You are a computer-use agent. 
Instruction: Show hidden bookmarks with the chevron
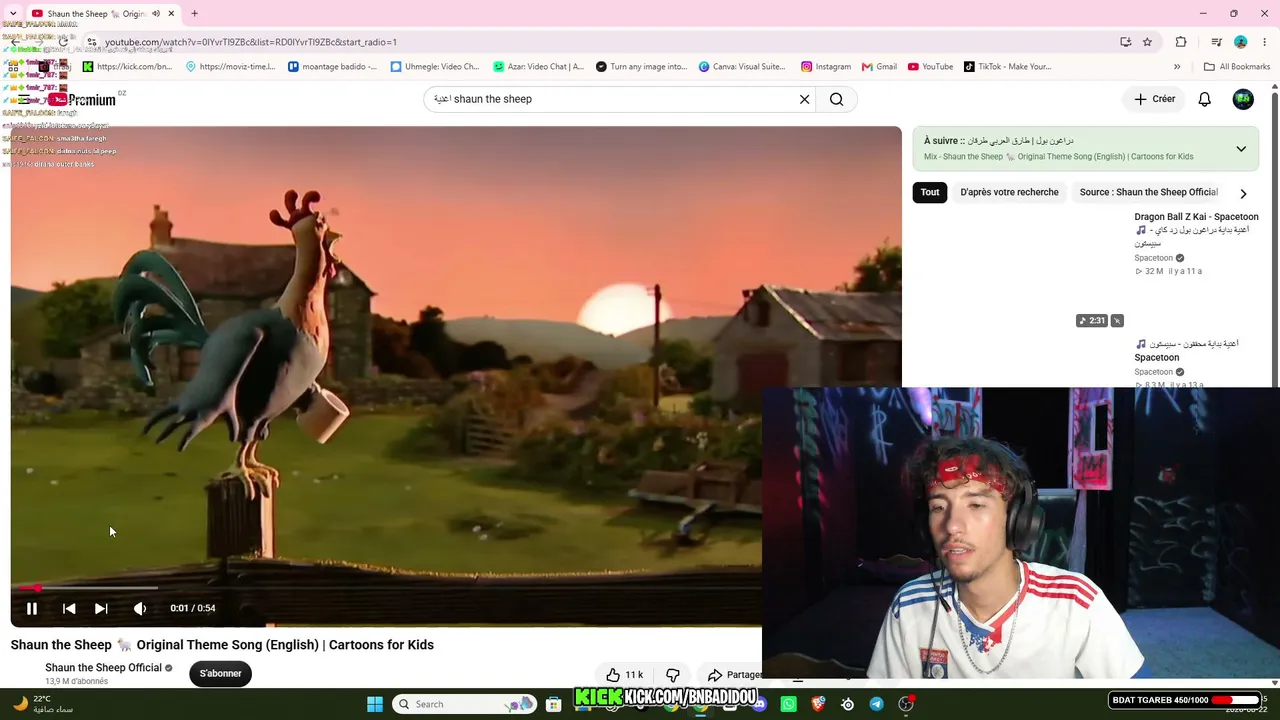[x=1177, y=67]
